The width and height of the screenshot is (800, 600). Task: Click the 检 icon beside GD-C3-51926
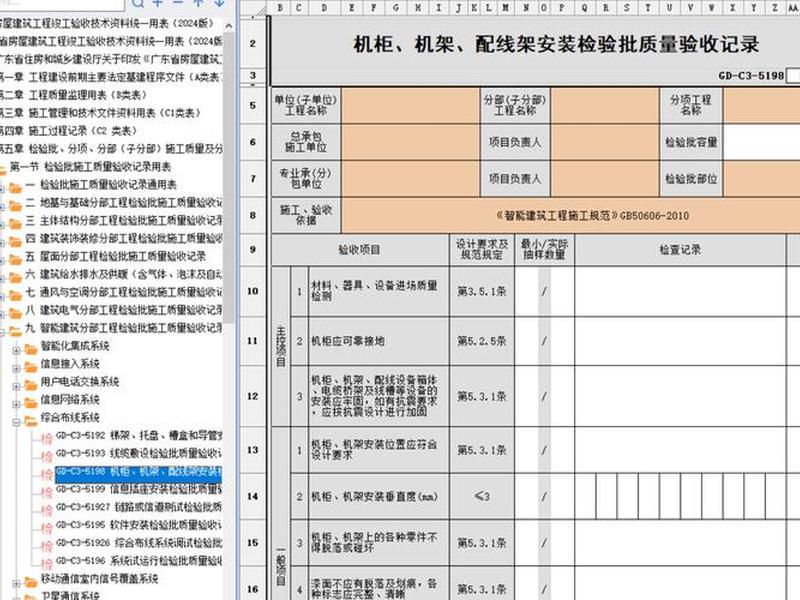[x=47, y=545]
